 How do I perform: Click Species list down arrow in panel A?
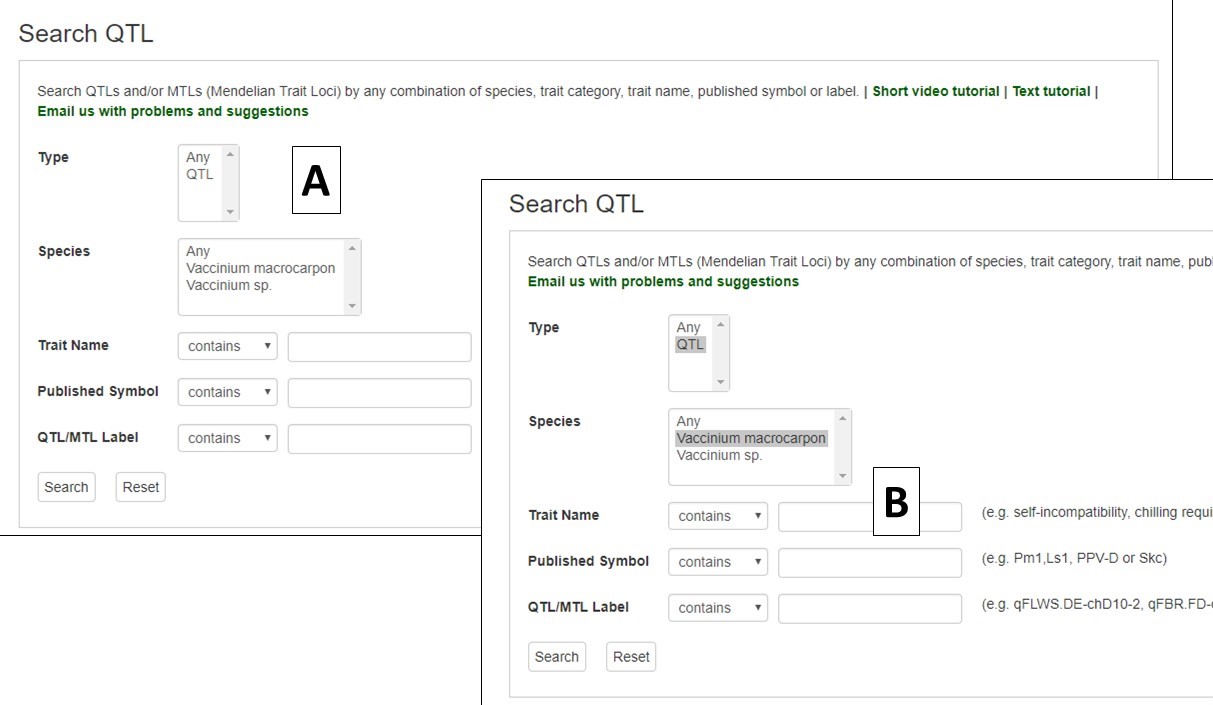(352, 306)
